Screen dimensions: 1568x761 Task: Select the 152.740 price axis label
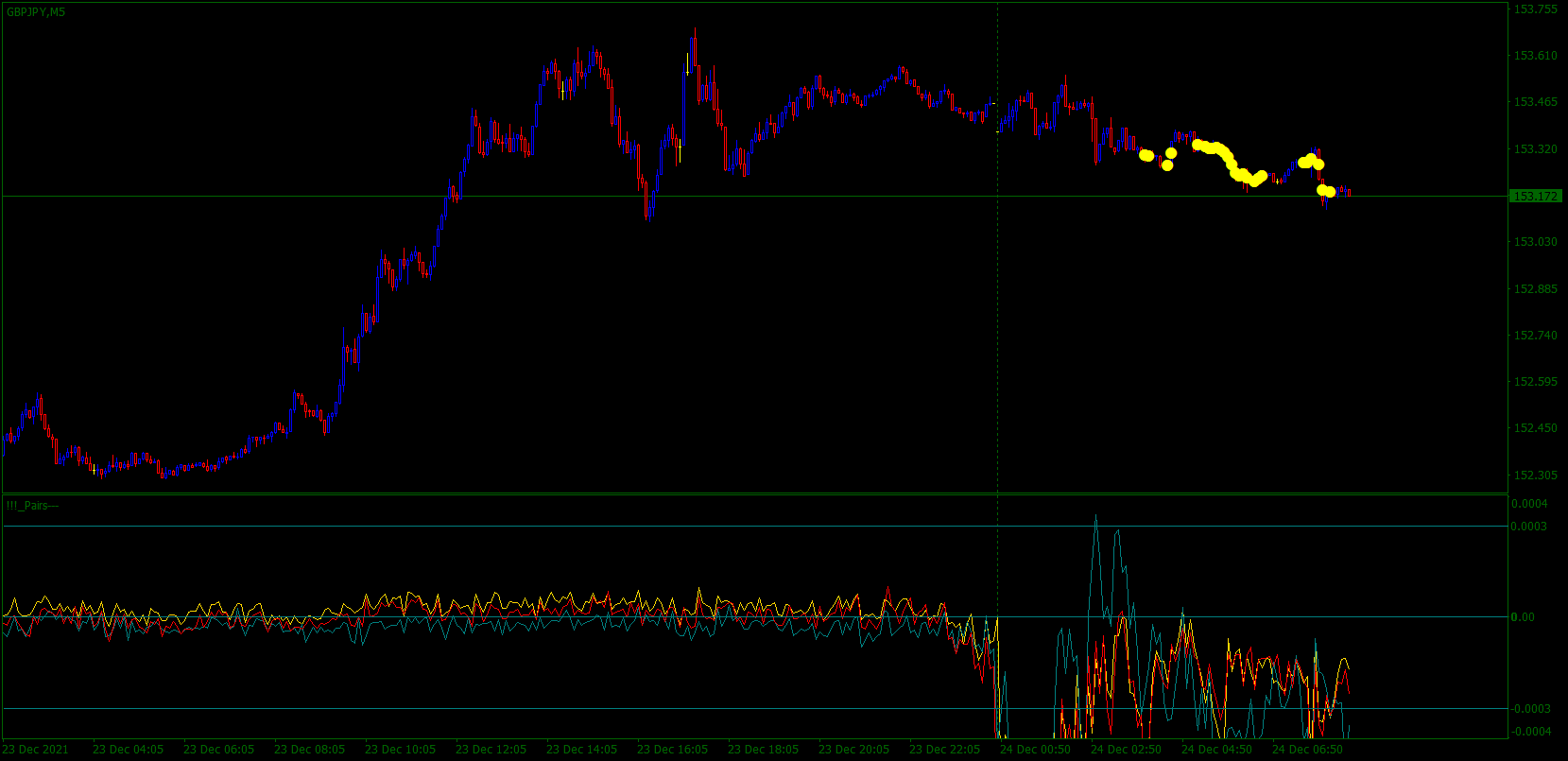click(x=1536, y=336)
